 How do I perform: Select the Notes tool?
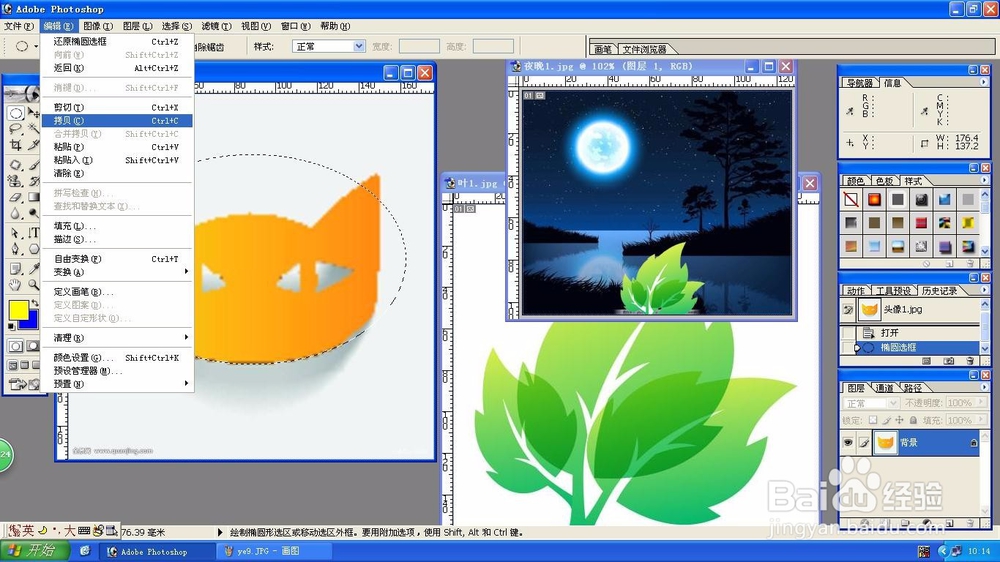point(15,269)
